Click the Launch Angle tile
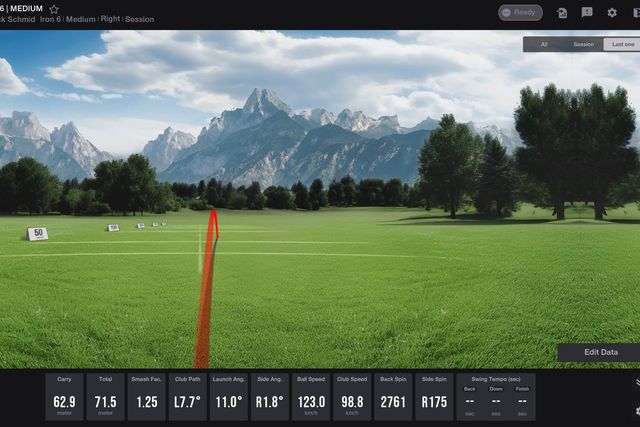 click(229, 397)
